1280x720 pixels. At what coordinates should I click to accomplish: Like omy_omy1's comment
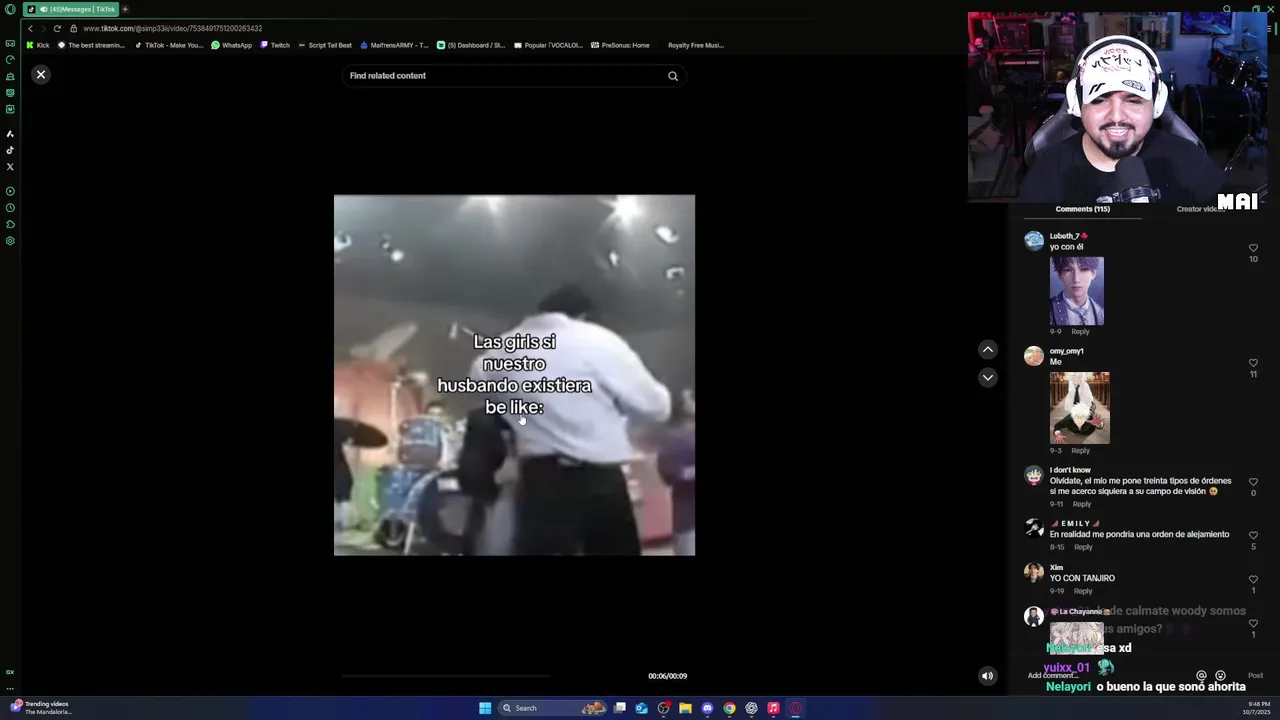tap(1253, 363)
